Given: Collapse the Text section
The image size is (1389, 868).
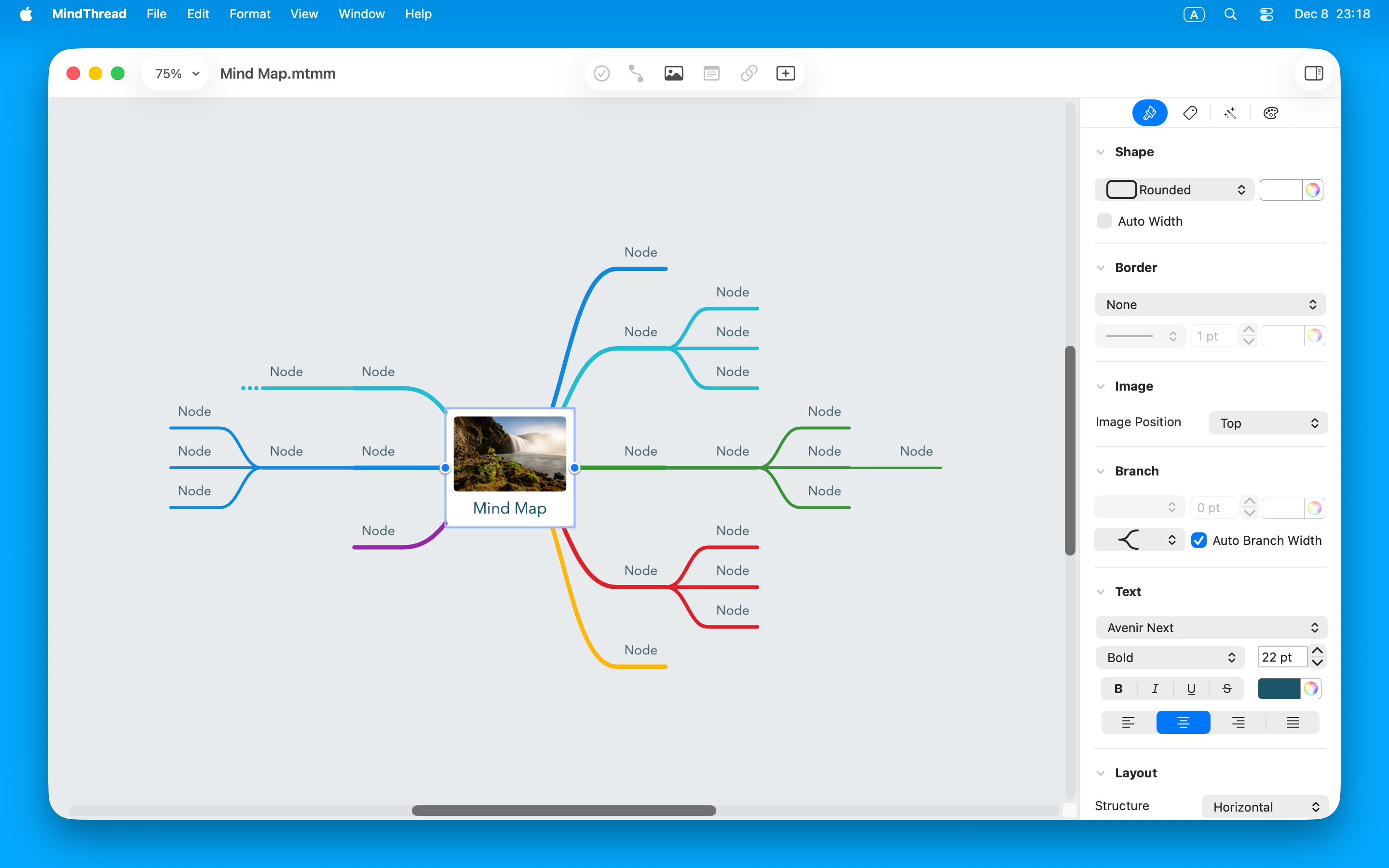Looking at the screenshot, I should tap(1100, 592).
